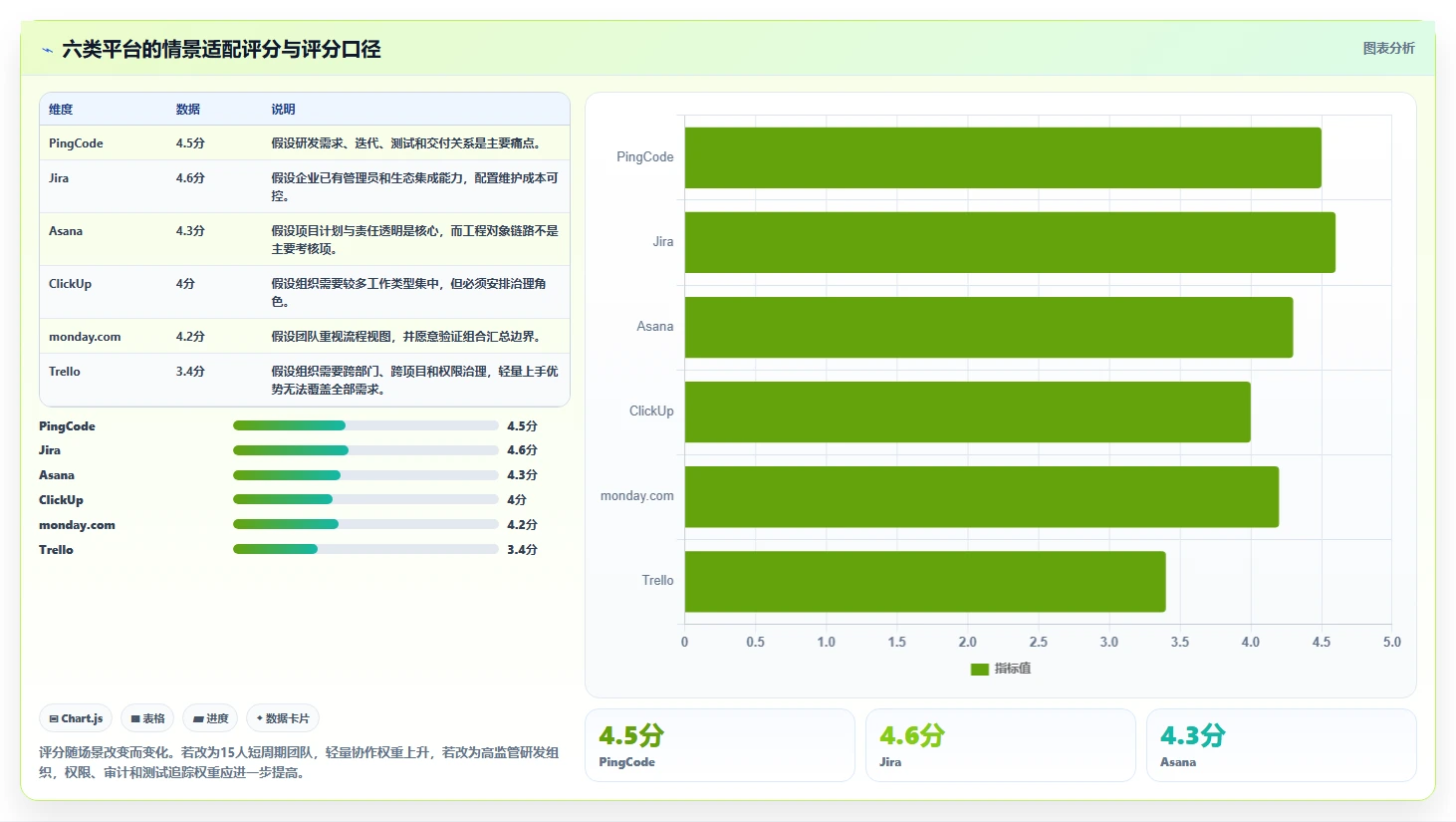Screen dimensions: 1456x822
Task: Click the Trello label in progress list
Action: point(56,550)
